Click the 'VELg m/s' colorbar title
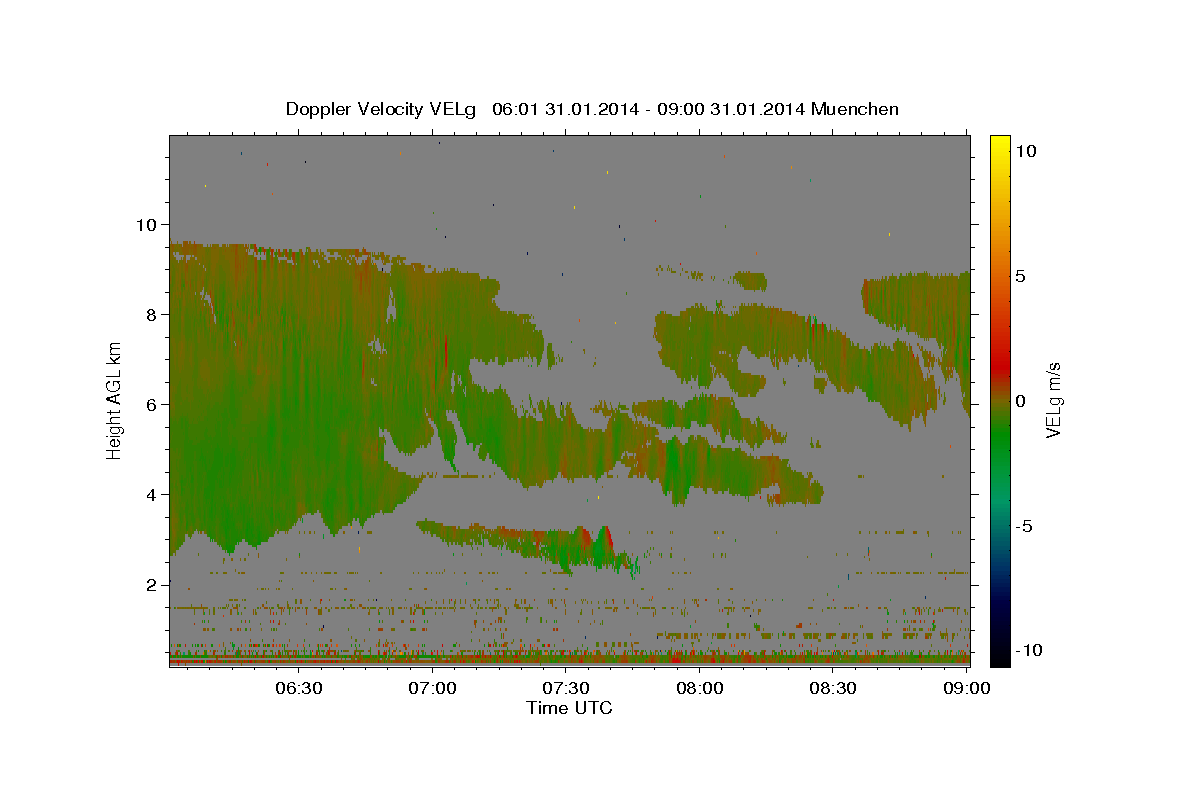1200x800 pixels. pos(1054,400)
